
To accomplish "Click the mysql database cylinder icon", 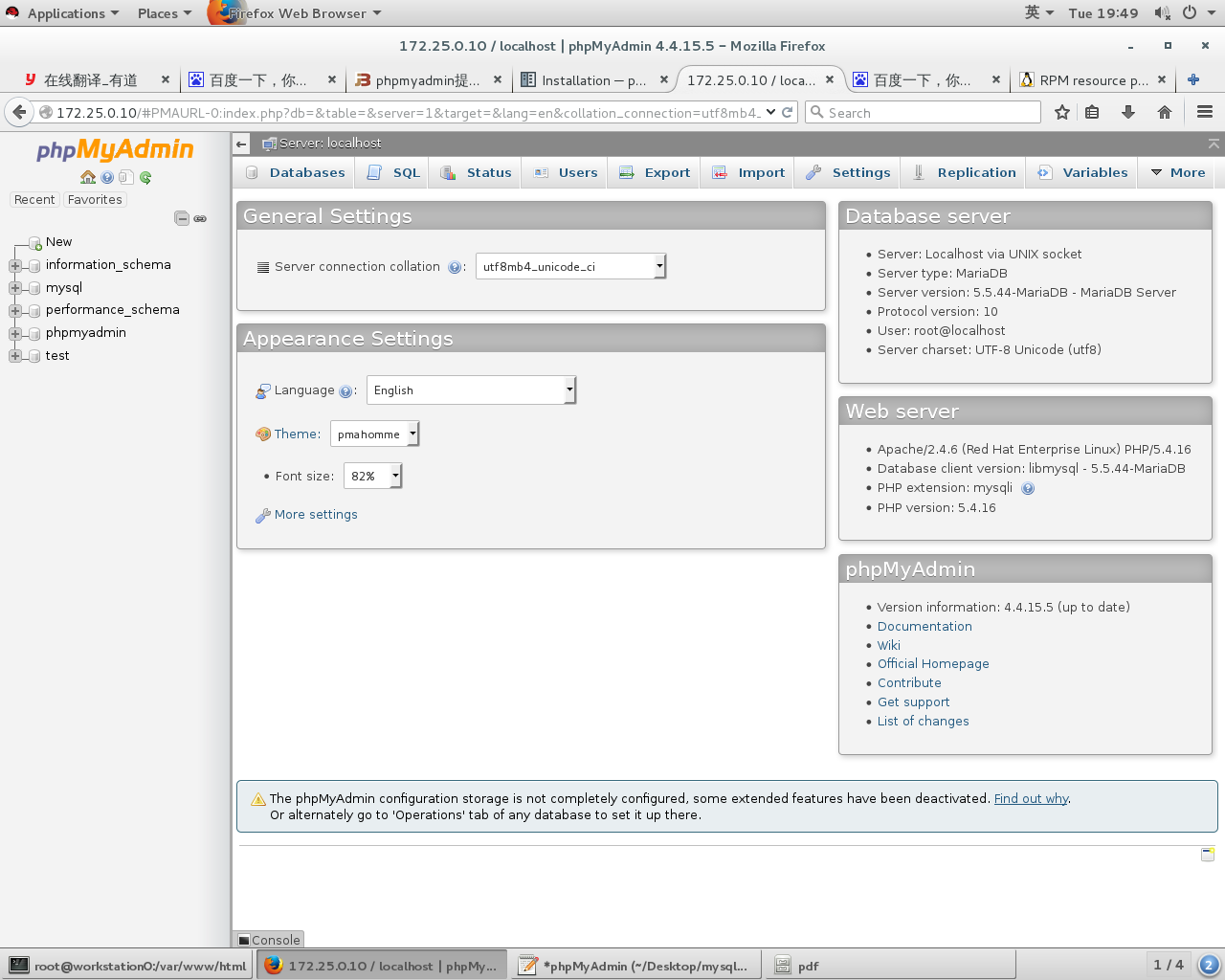I will click(x=35, y=288).
